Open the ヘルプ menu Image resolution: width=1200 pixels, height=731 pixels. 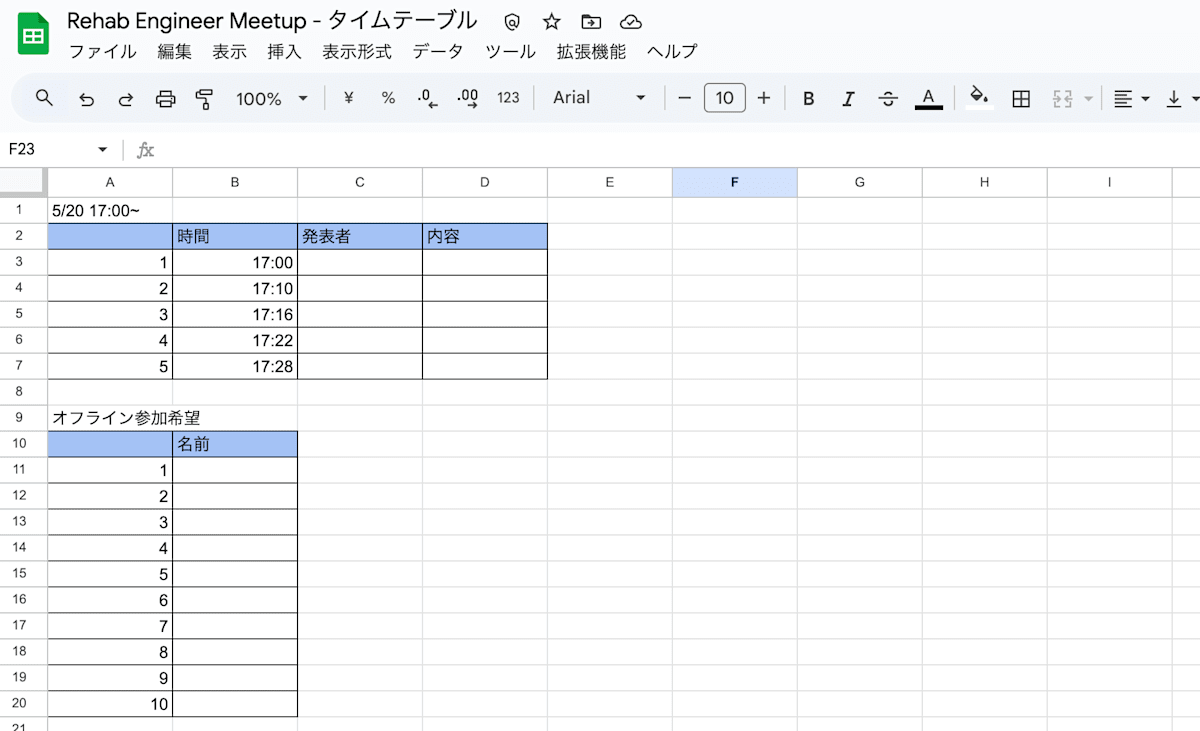pos(672,52)
